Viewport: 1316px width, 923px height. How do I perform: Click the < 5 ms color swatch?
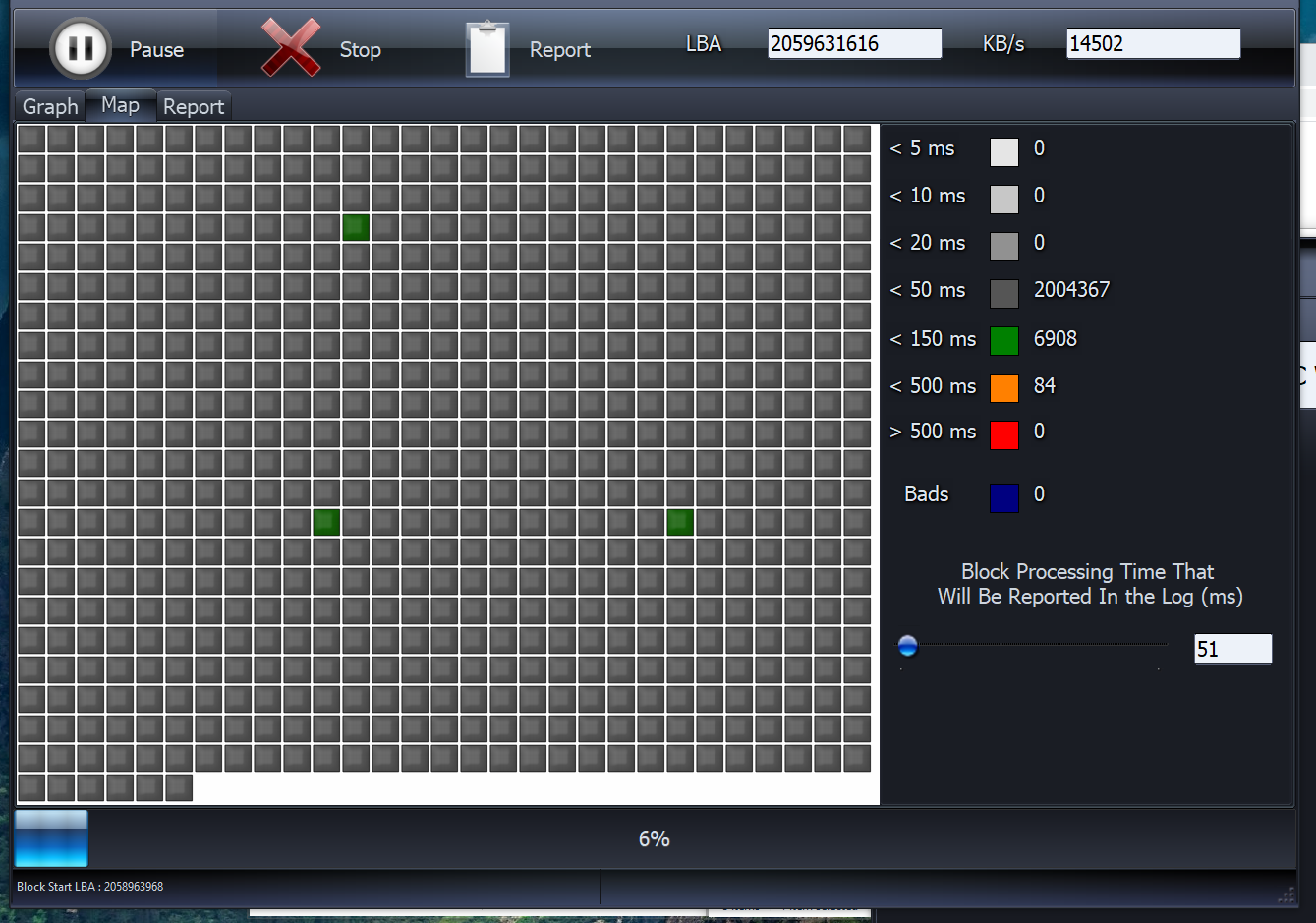pyautogui.click(x=1003, y=151)
